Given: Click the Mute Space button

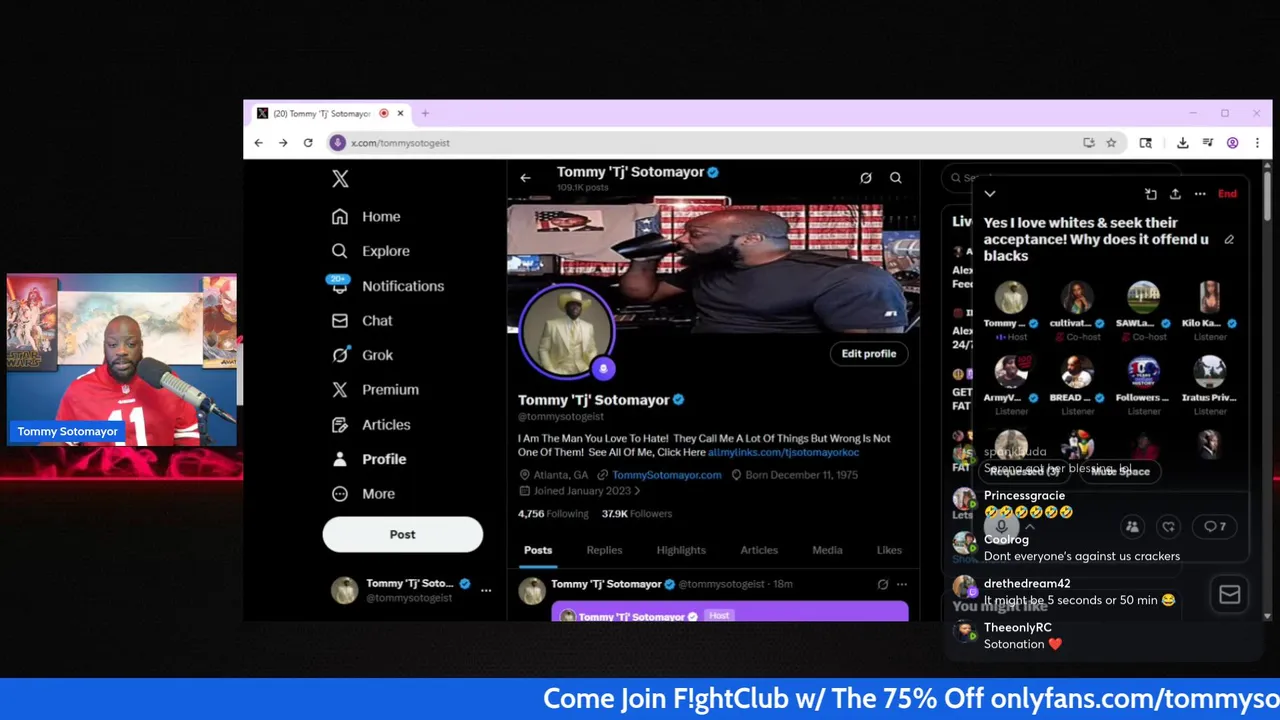Looking at the screenshot, I should click(1120, 471).
